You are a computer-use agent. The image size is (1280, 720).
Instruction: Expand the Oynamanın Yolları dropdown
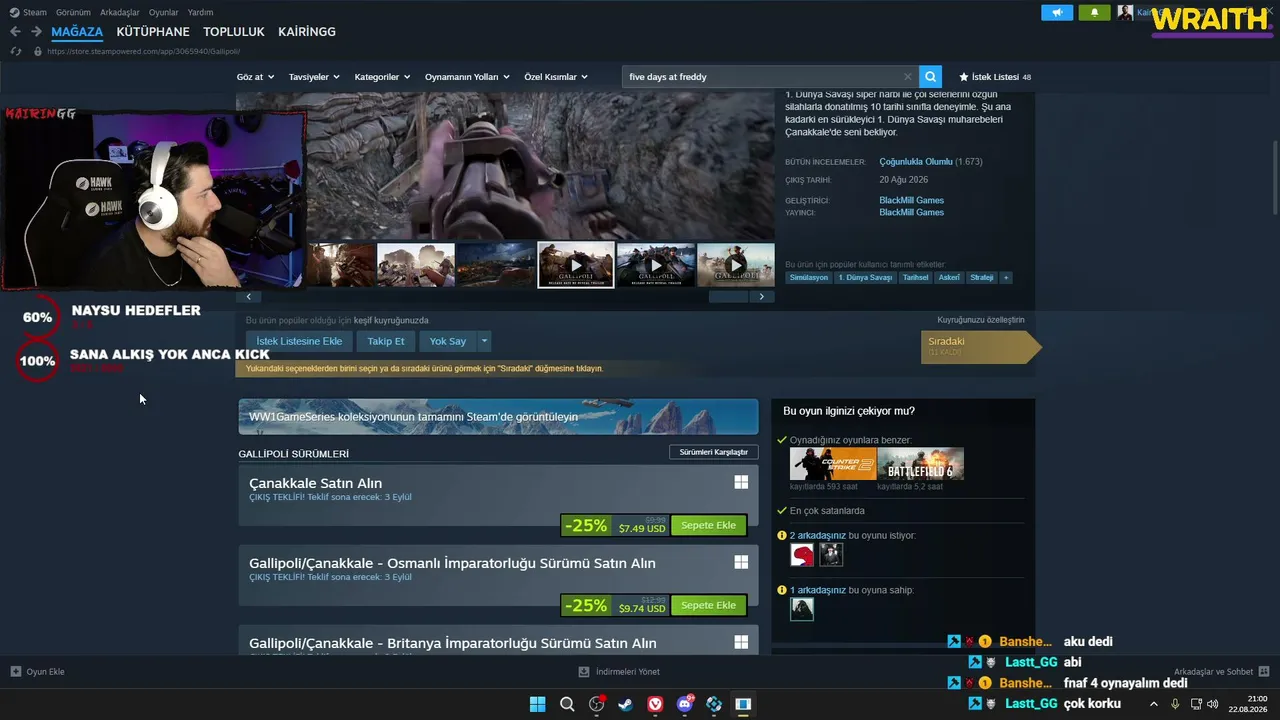coord(467,77)
